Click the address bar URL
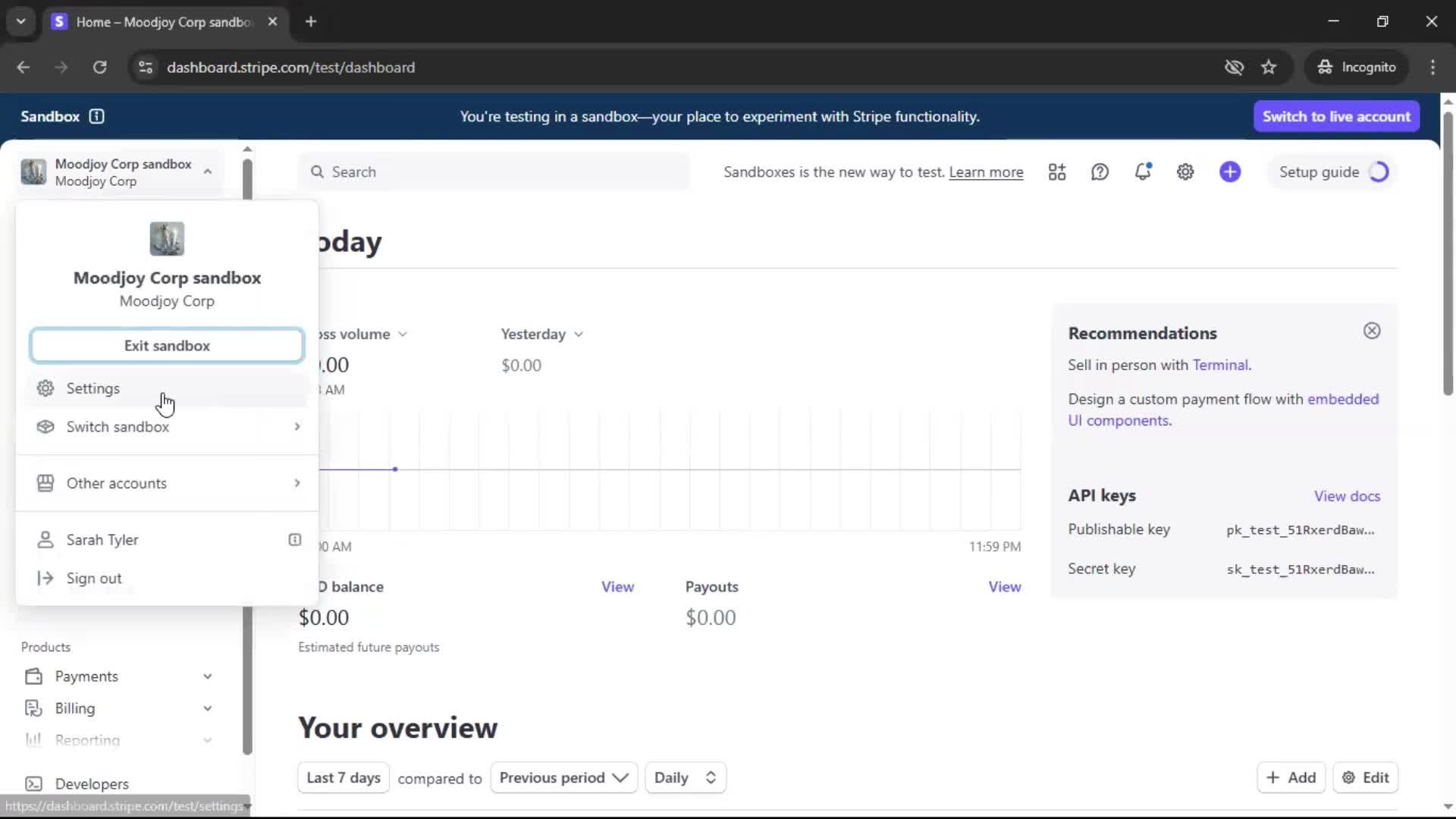Screen dimensions: 1456x819 click(x=290, y=67)
